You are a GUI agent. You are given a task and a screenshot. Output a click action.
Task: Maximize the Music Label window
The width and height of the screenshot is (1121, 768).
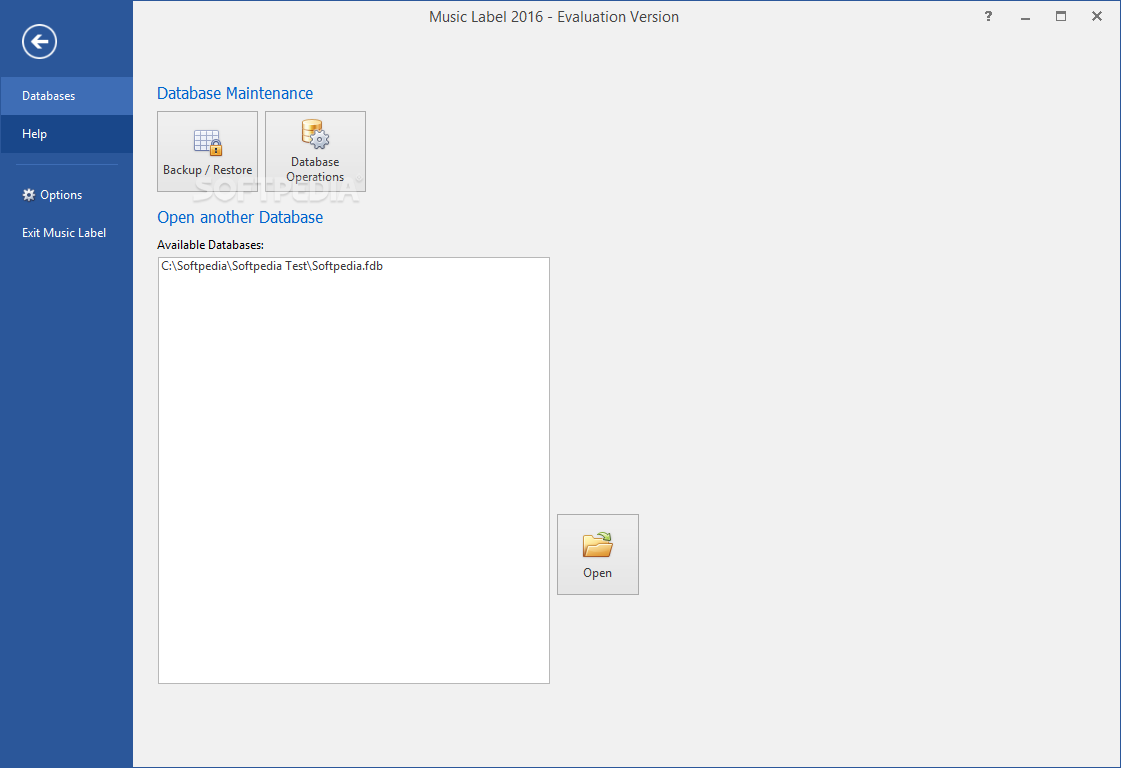click(1061, 16)
